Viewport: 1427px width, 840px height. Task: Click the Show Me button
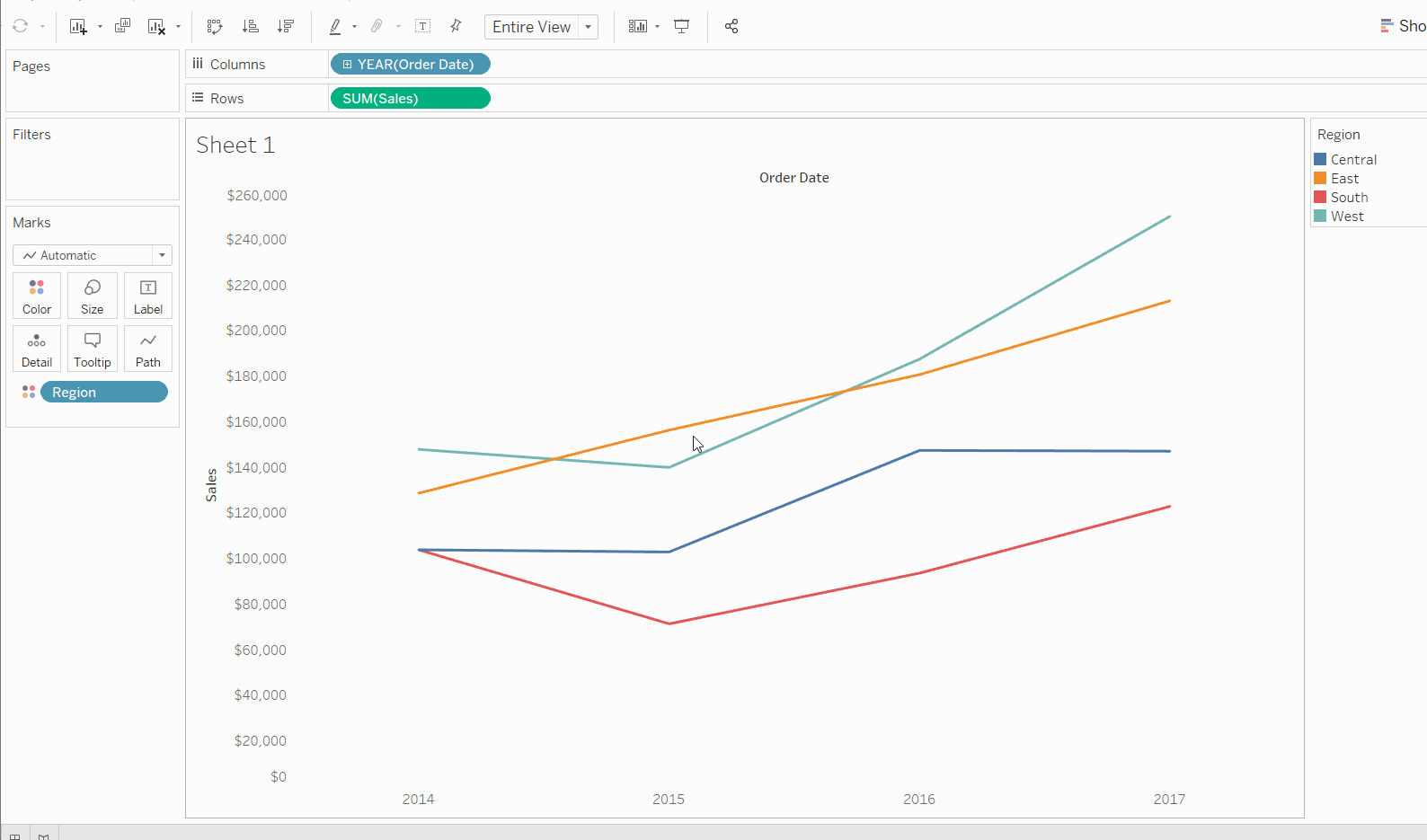1404,26
